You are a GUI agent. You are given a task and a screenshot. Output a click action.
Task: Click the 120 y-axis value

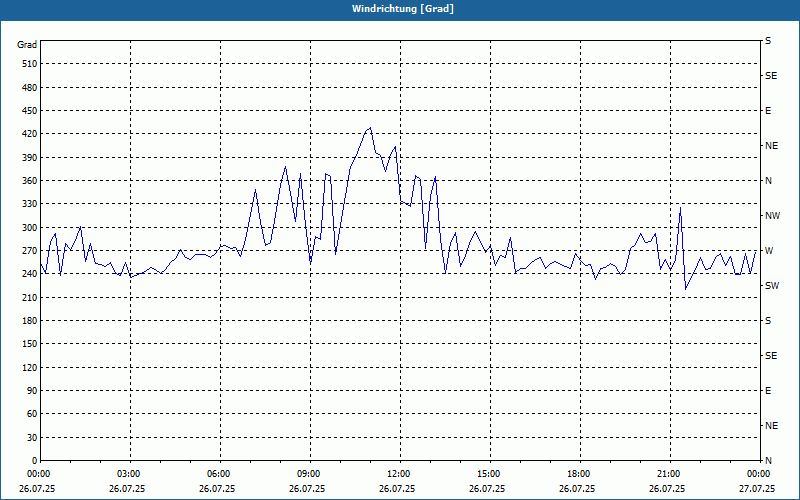pos(30,367)
